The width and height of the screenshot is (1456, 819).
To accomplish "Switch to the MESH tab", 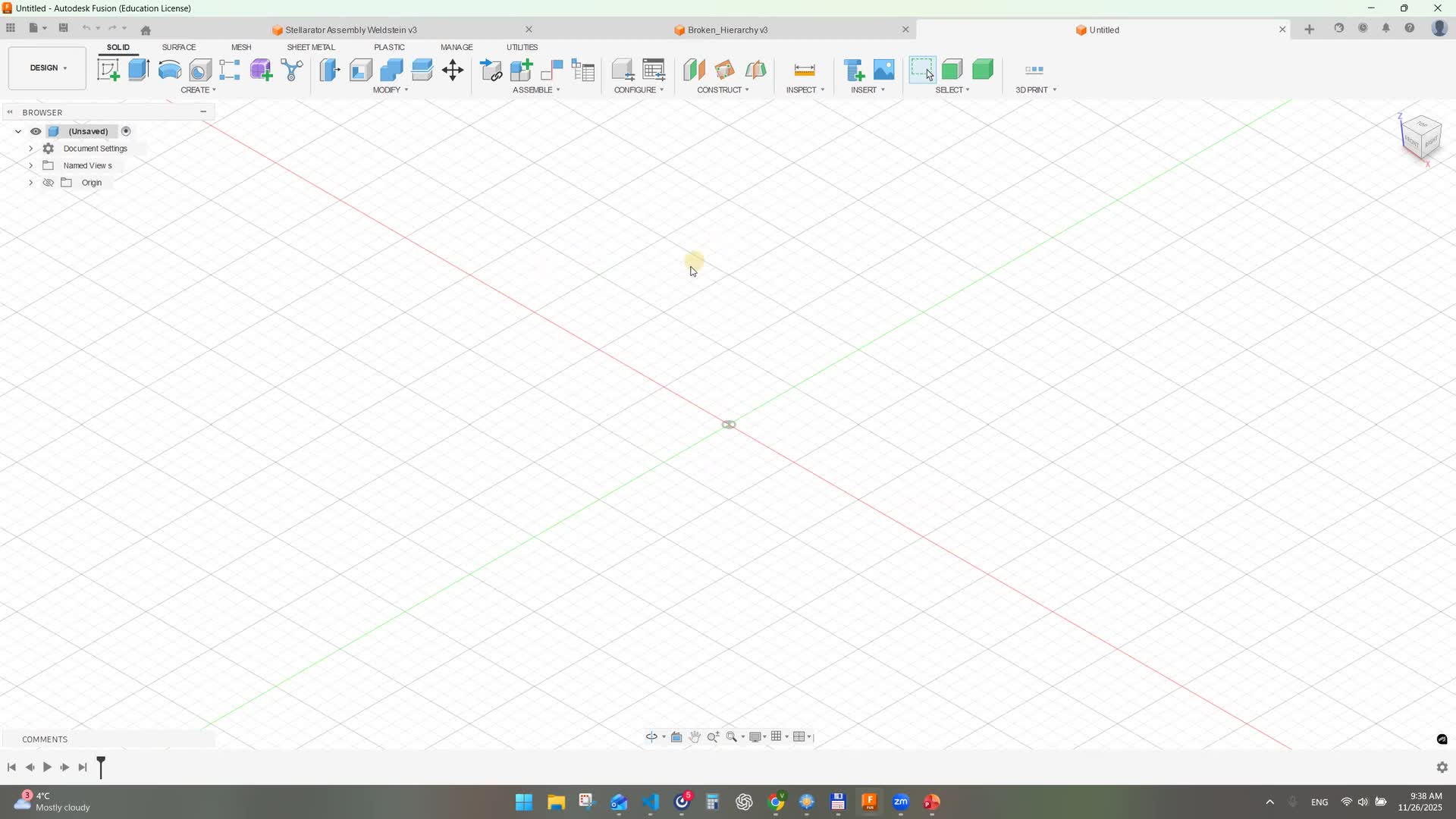I will coord(241,47).
